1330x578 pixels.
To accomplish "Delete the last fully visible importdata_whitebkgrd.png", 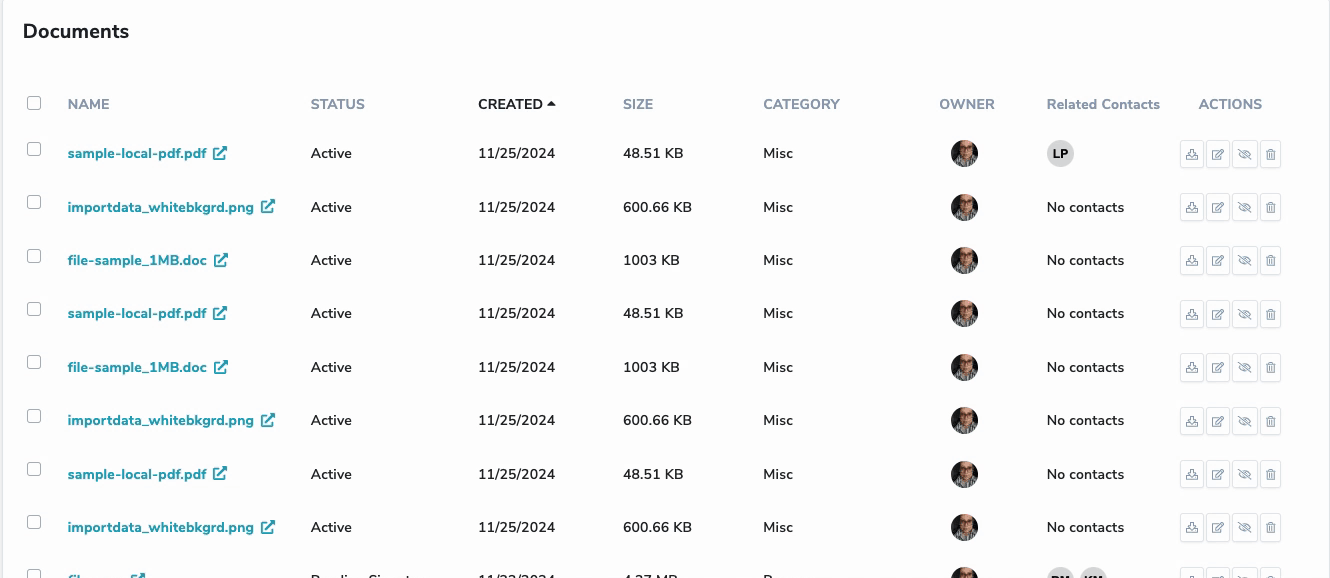I will [1270, 528].
